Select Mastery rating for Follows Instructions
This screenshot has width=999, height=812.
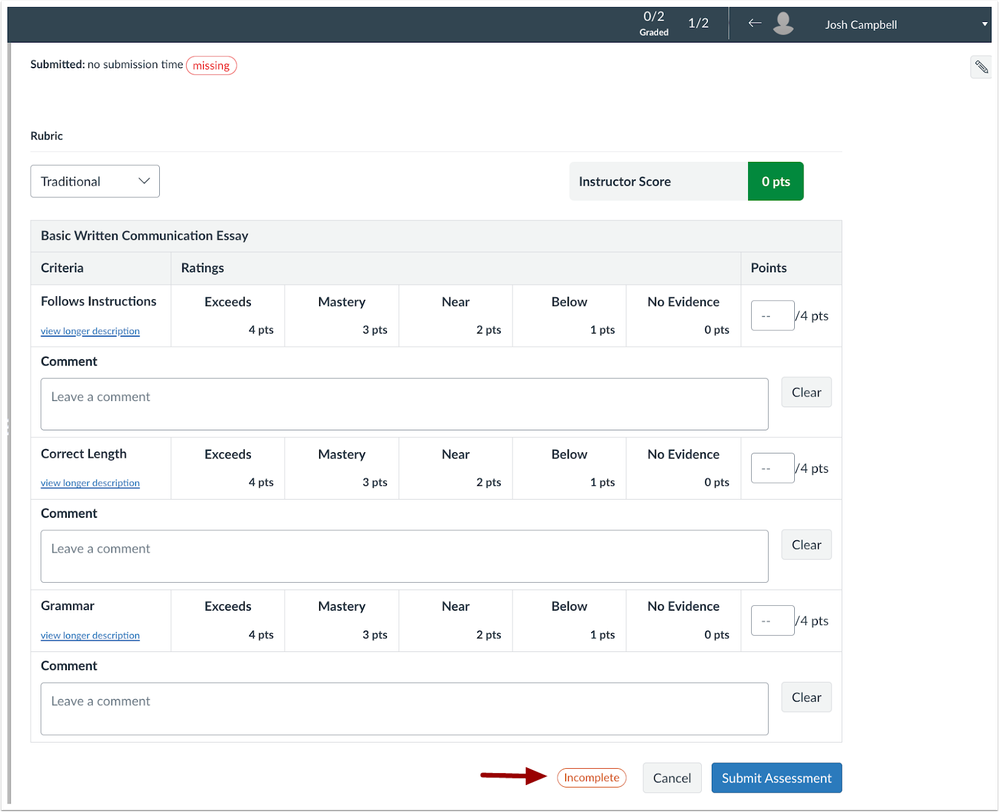tap(341, 315)
